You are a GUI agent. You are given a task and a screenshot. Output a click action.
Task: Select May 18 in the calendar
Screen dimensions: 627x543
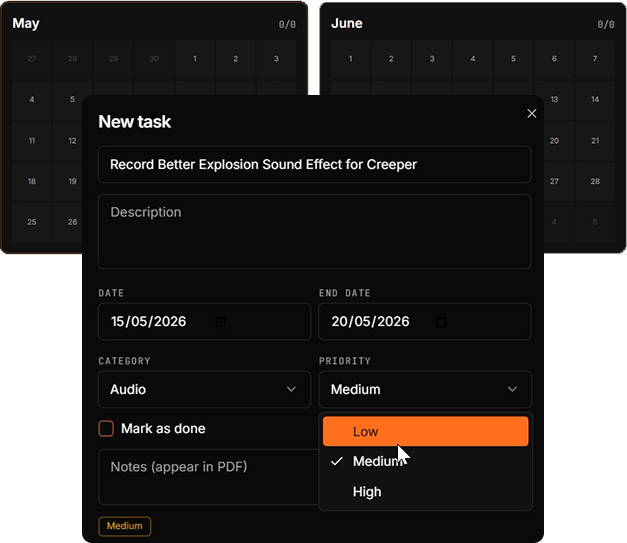(x=32, y=182)
